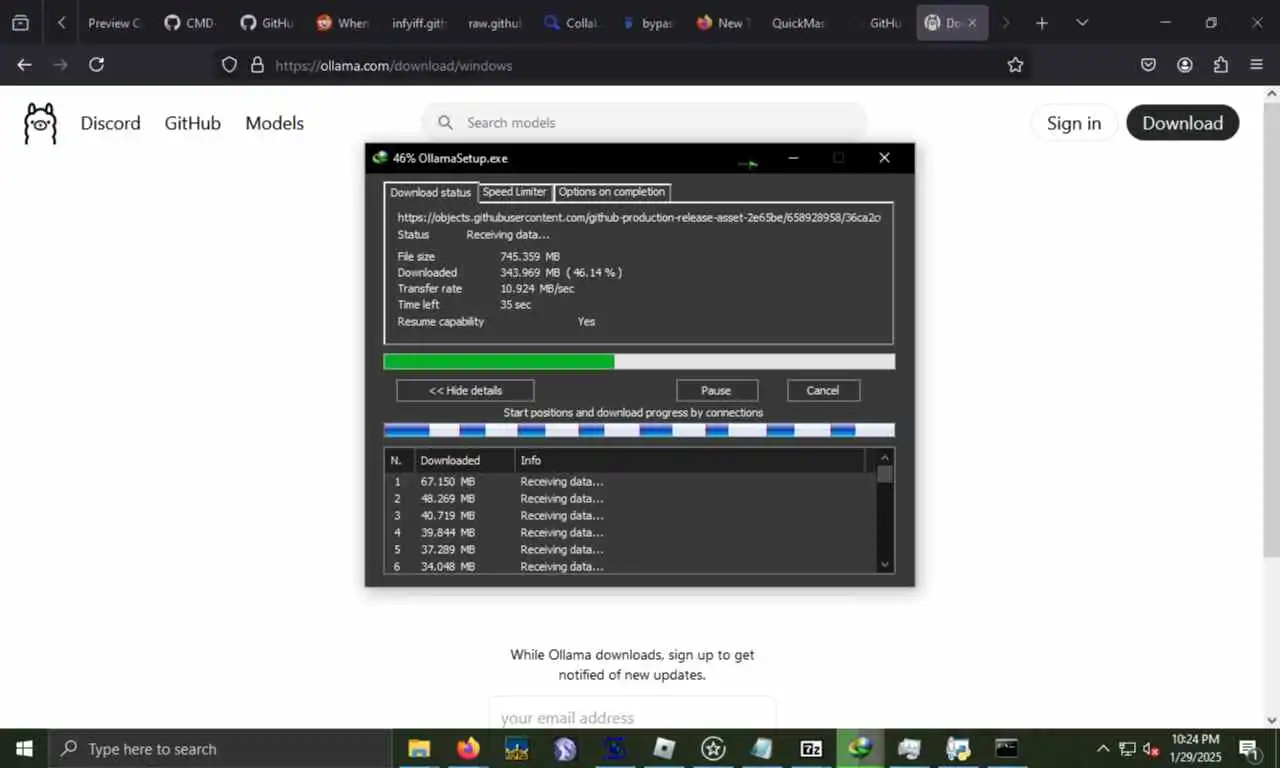This screenshot has width=1280, height=768.
Task: Reload the Ollama download page
Action: 96,65
